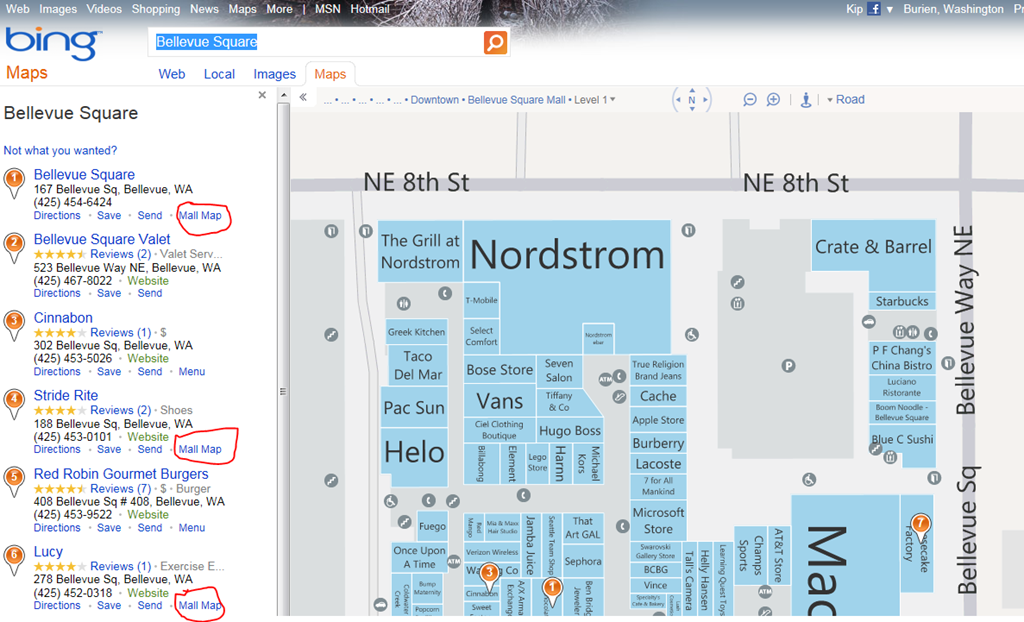Click the Downtown breadcrumb link
This screenshot has width=1024, height=622.
(434, 100)
